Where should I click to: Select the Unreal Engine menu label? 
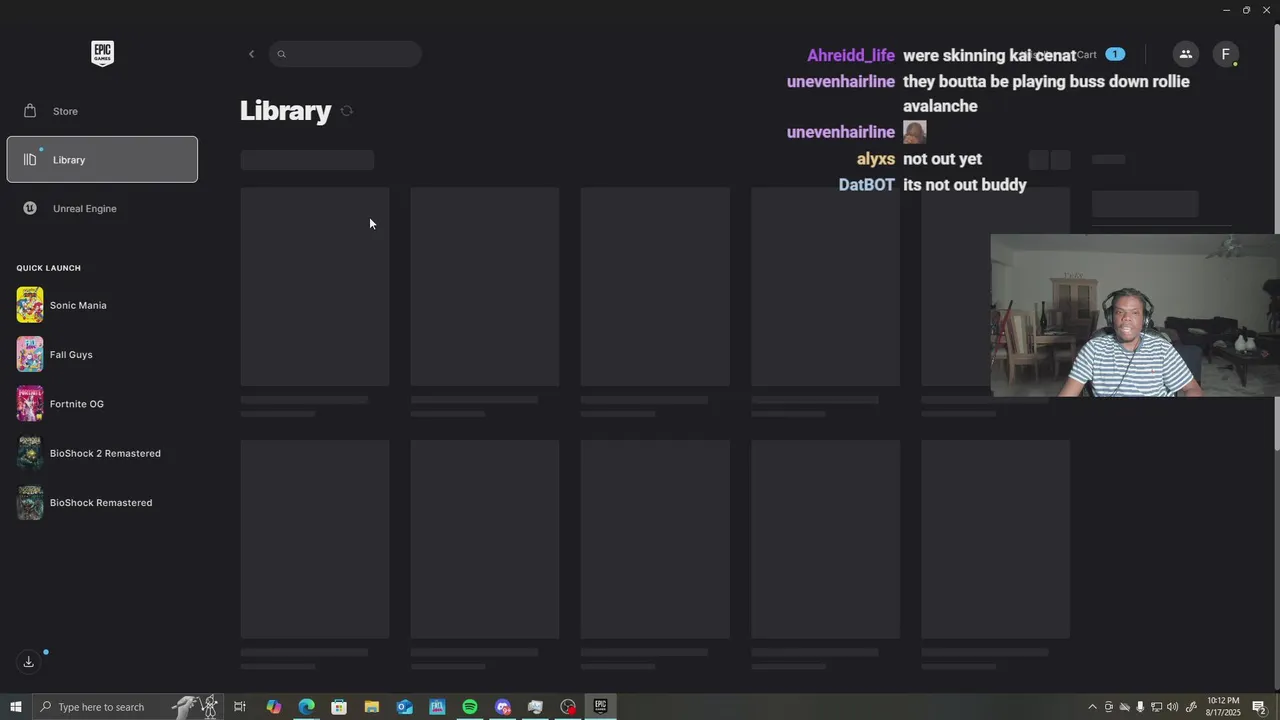click(85, 208)
